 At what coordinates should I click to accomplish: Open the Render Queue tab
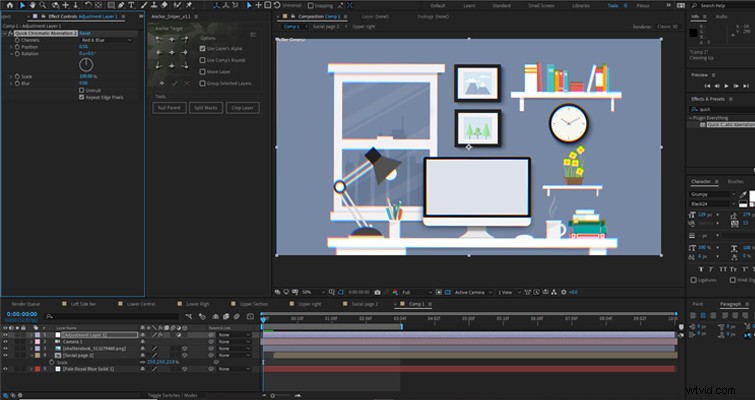pos(26,304)
